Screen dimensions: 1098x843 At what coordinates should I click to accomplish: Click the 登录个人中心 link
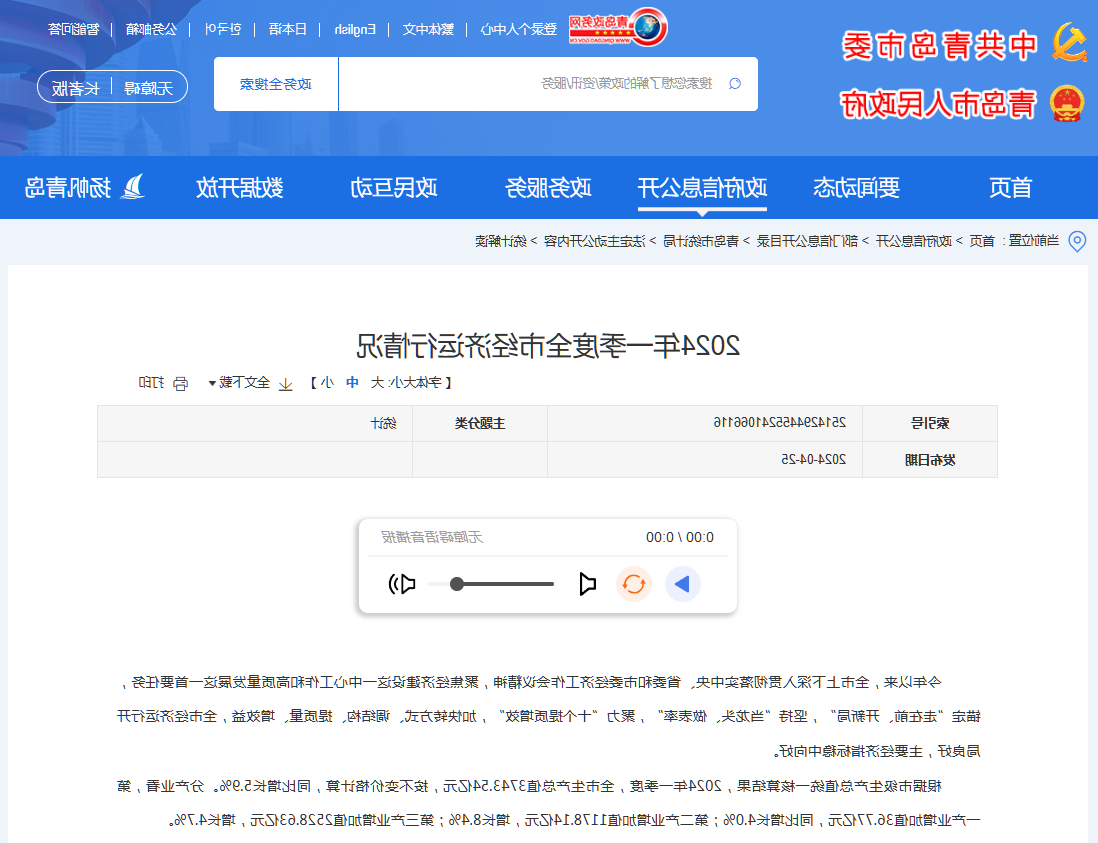(519, 29)
